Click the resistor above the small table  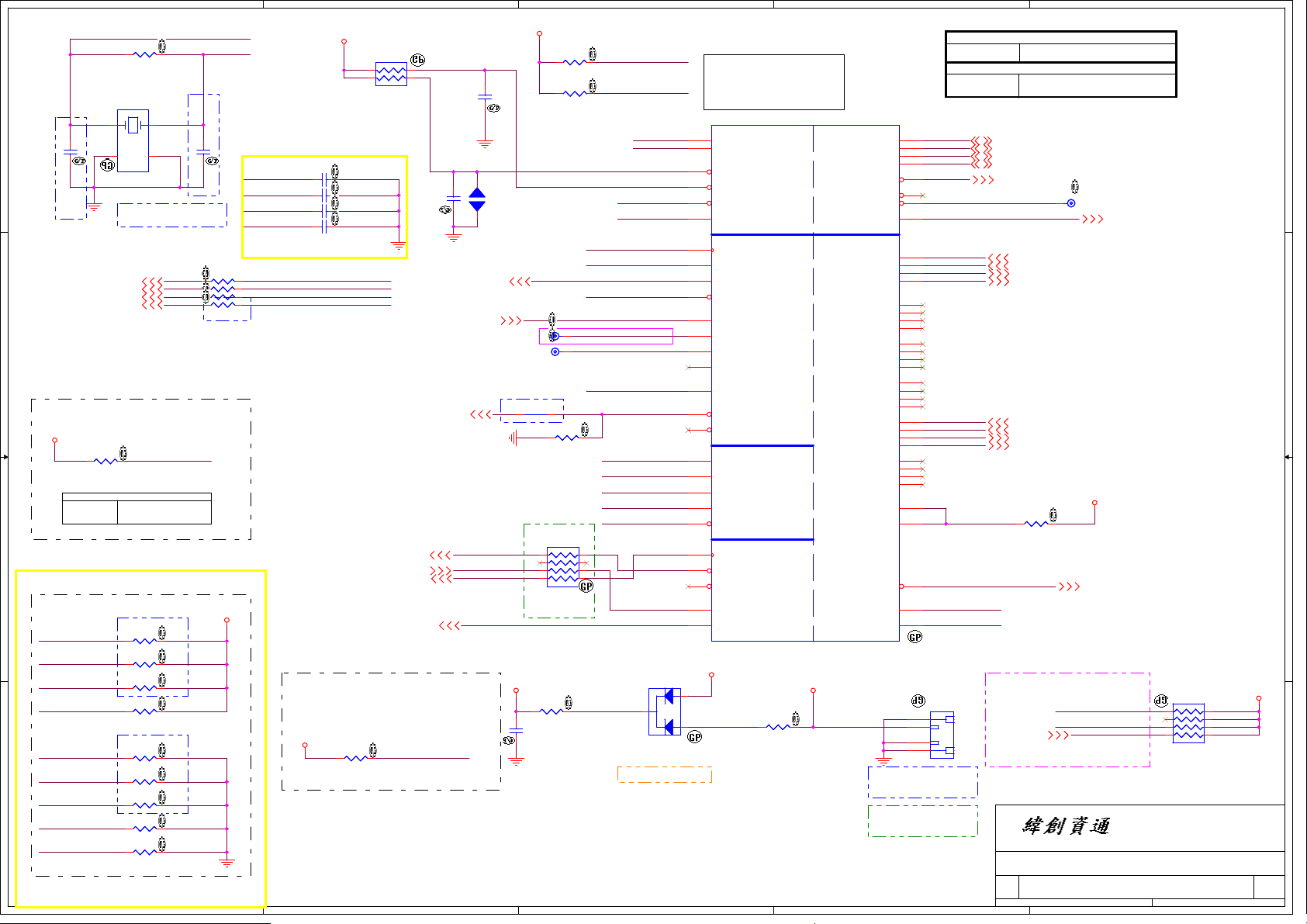[105, 461]
